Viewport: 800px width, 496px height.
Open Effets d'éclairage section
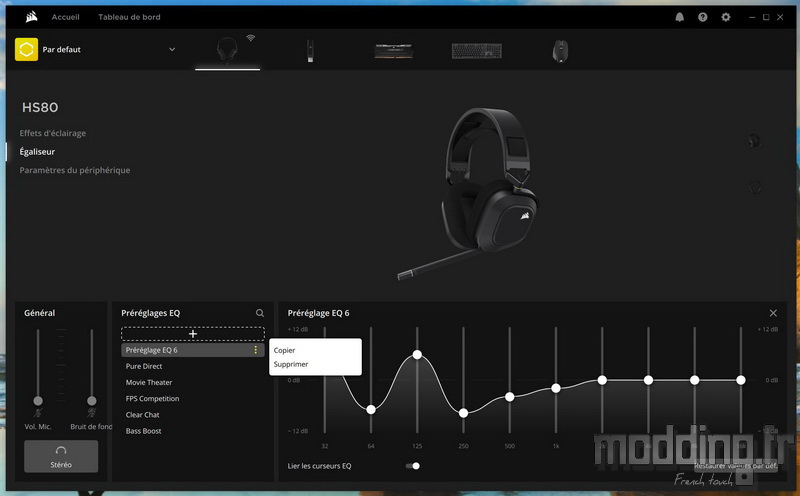(53, 133)
